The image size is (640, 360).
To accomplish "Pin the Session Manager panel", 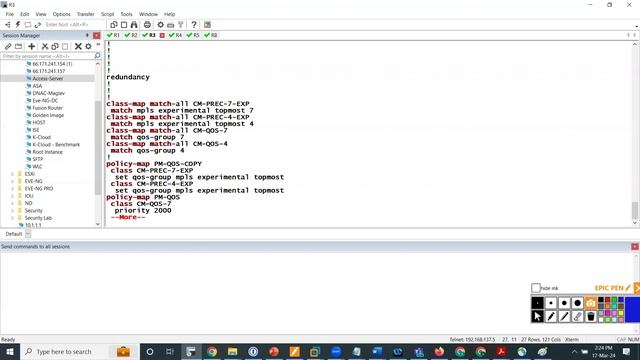I will (87, 36).
